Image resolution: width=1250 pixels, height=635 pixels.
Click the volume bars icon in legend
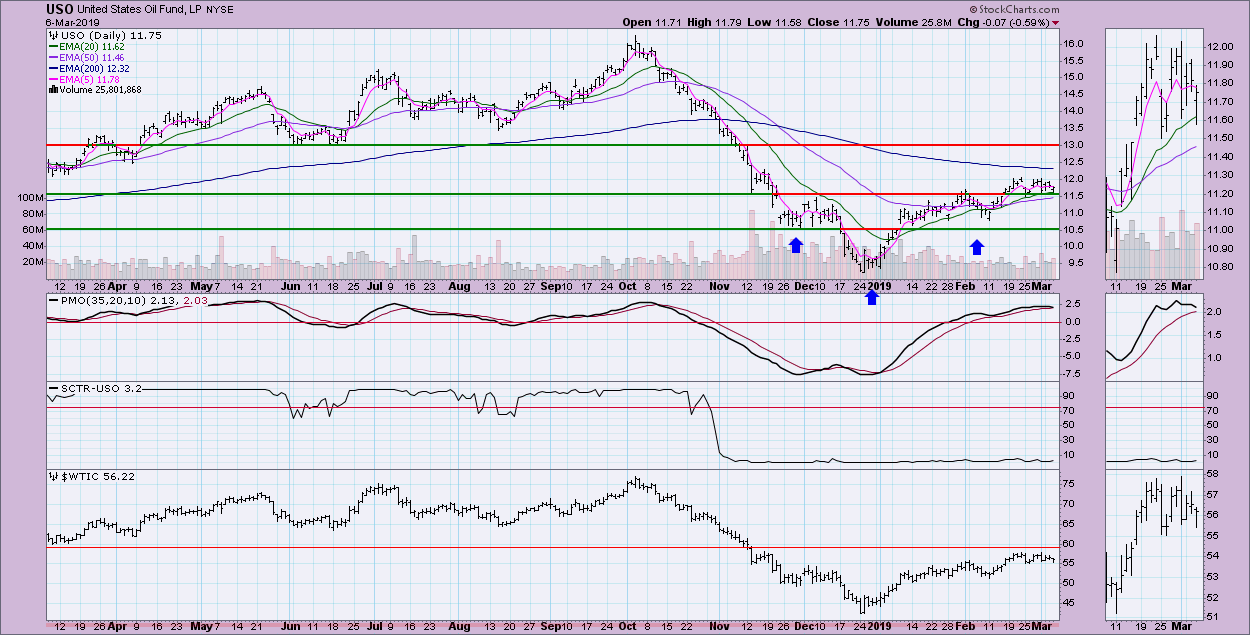click(52, 89)
